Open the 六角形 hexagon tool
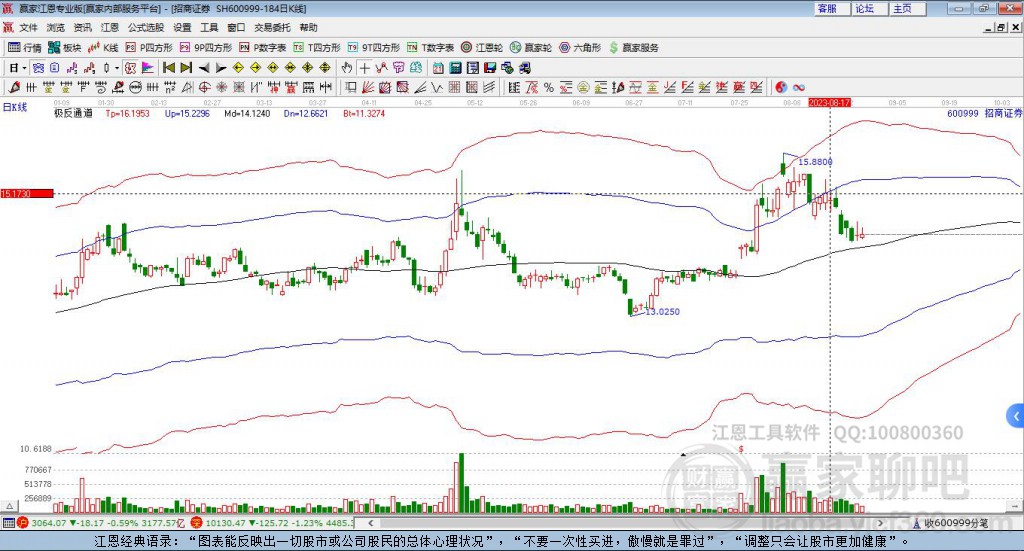The width and height of the screenshot is (1024, 551). point(580,48)
